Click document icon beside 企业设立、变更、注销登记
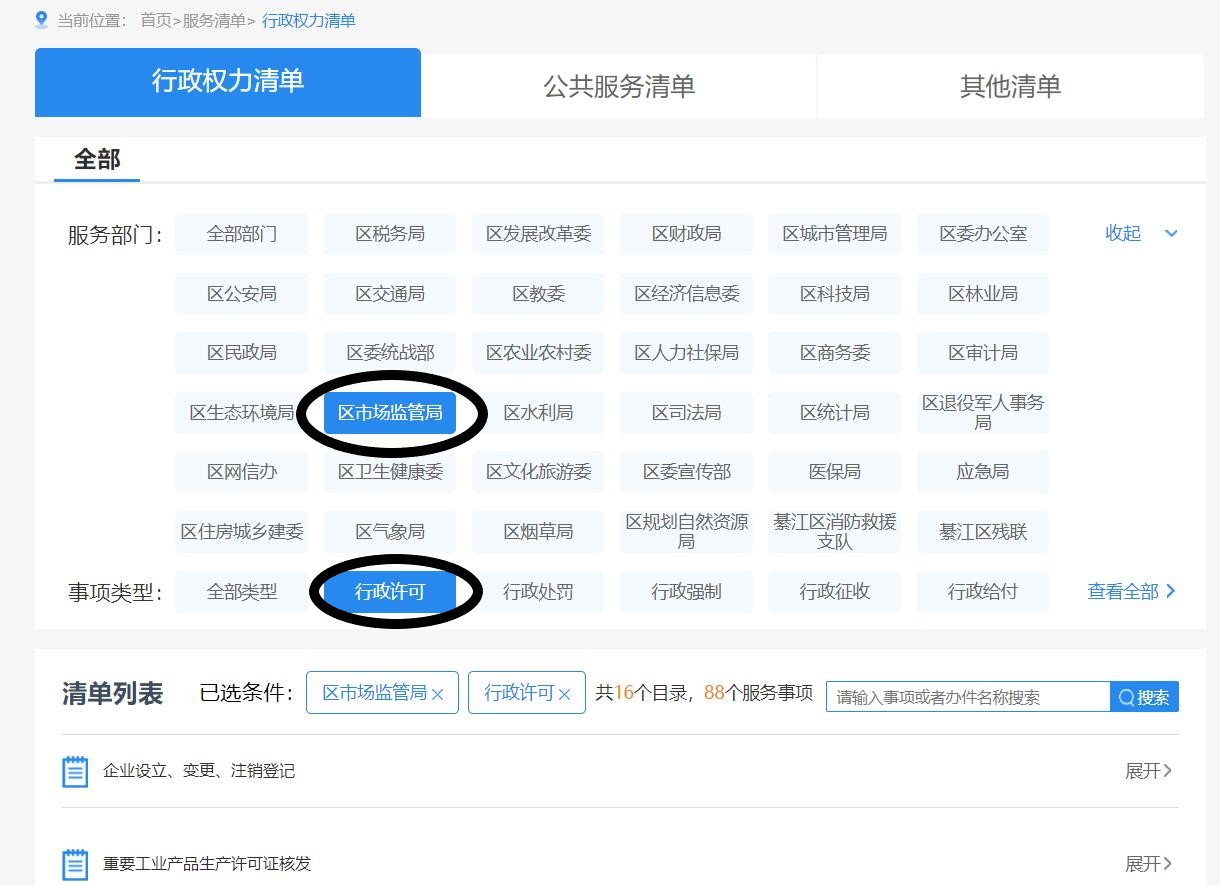 [x=75, y=771]
